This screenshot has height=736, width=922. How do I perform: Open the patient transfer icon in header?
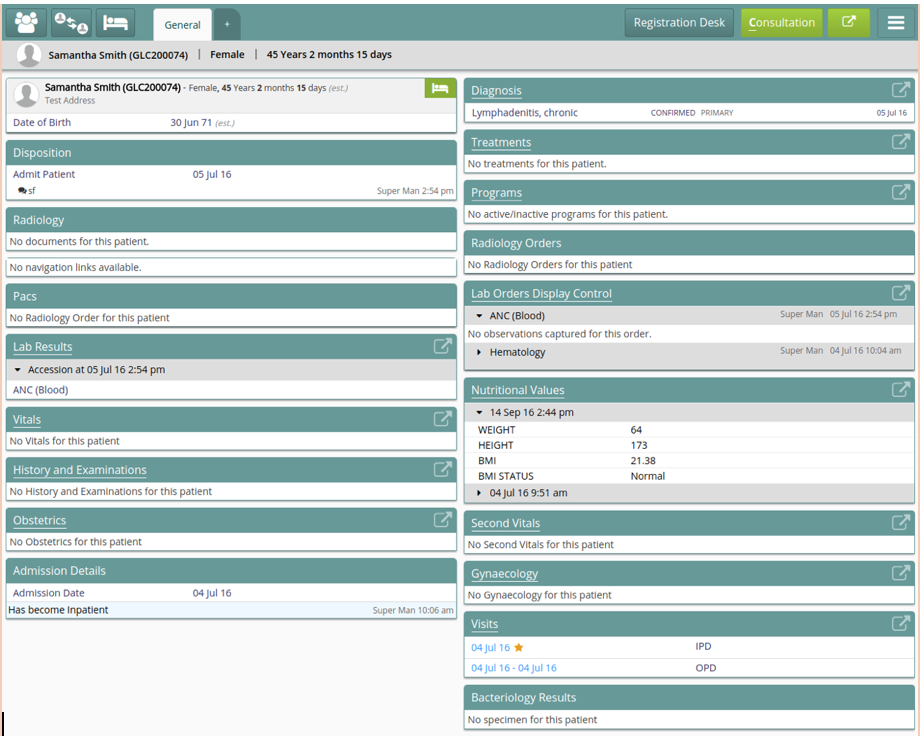tap(71, 22)
